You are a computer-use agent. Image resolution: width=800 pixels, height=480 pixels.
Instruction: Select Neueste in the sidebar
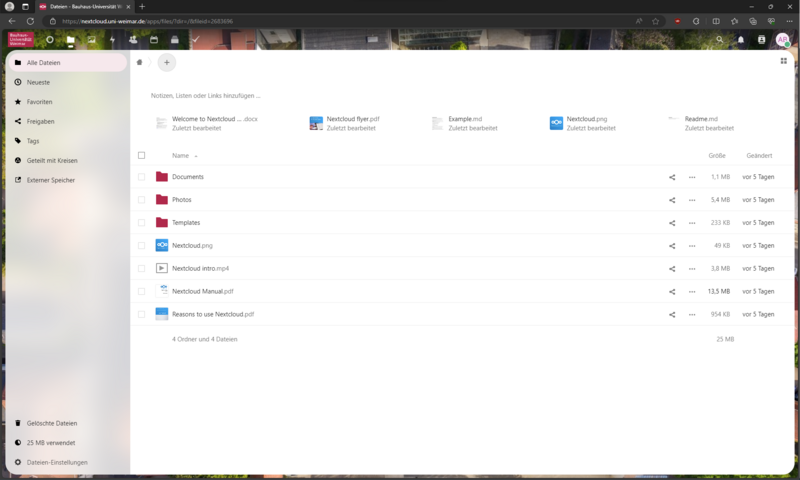[x=67, y=82]
